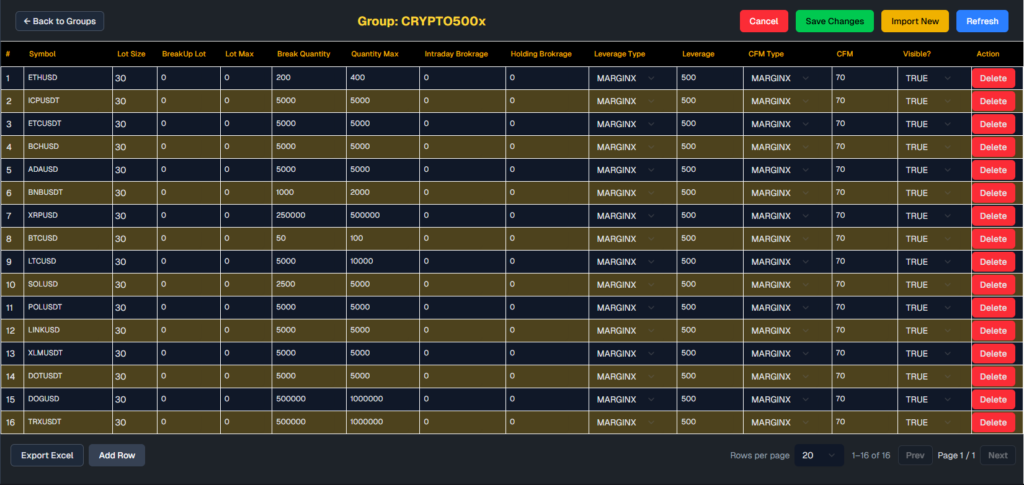Edit Break Quantity field for BTCUSD
This screenshot has height=485, width=1024.
coord(307,239)
